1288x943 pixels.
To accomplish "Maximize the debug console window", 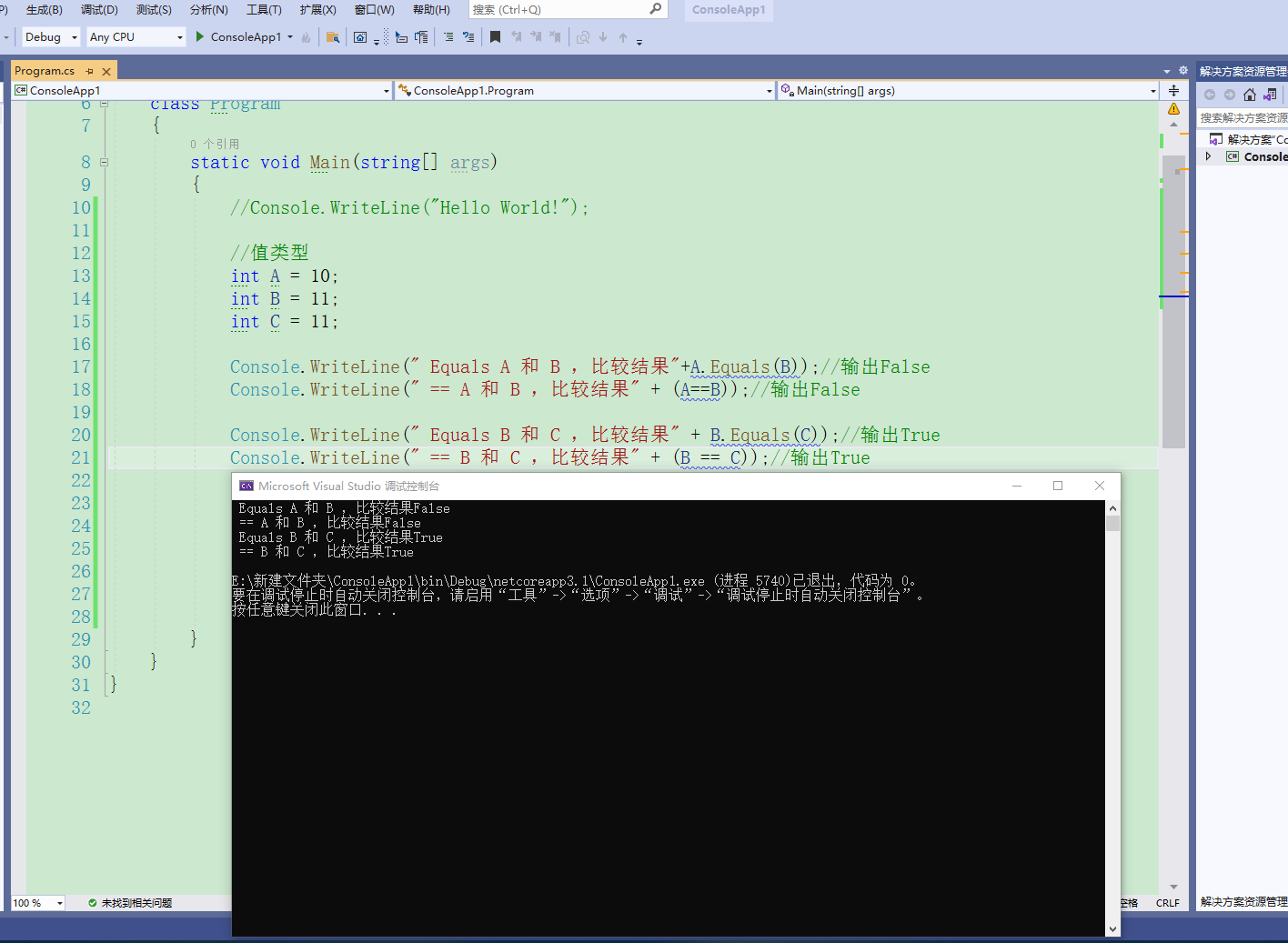I will [1058, 486].
